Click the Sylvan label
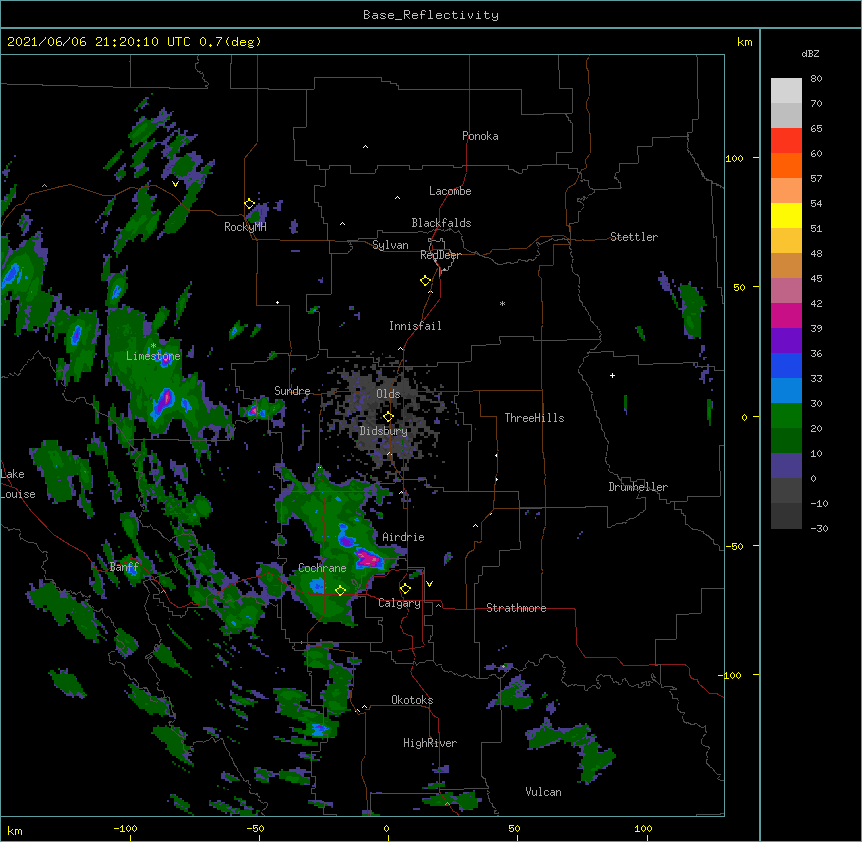Viewport: 862px width, 842px height. pos(390,245)
